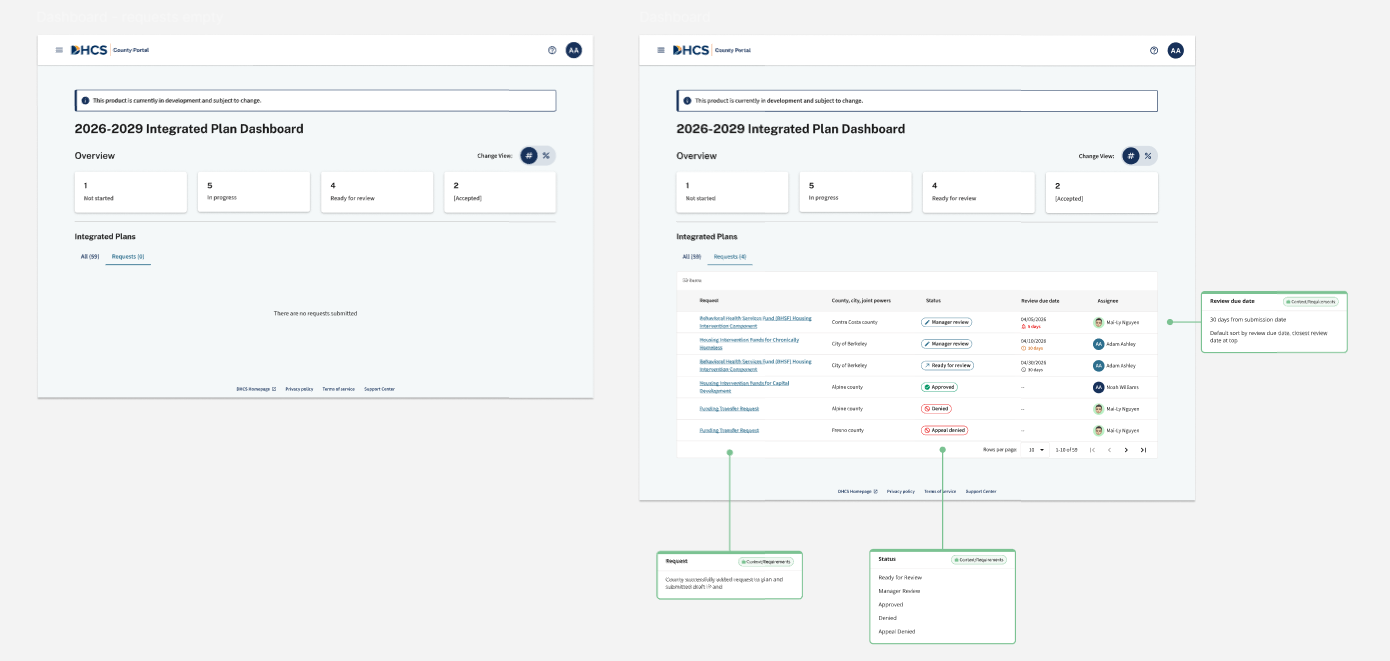Click 'There are no requests submitted' message
This screenshot has height=661, width=1390.
point(315,313)
